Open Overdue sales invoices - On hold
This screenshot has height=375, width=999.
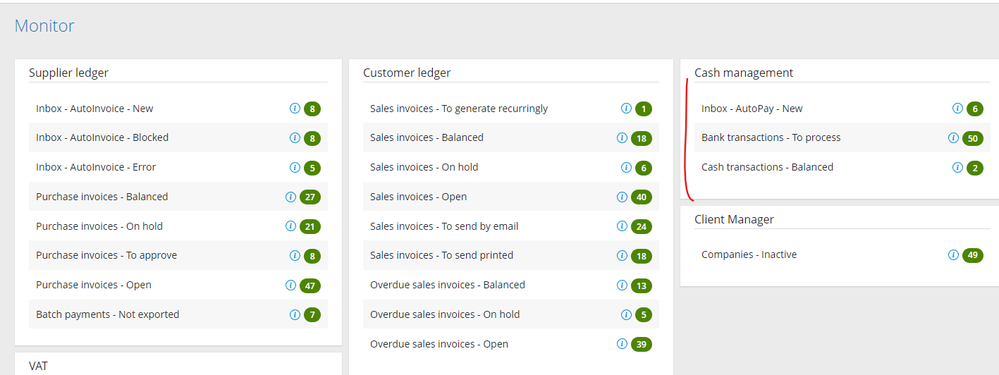tap(511, 315)
